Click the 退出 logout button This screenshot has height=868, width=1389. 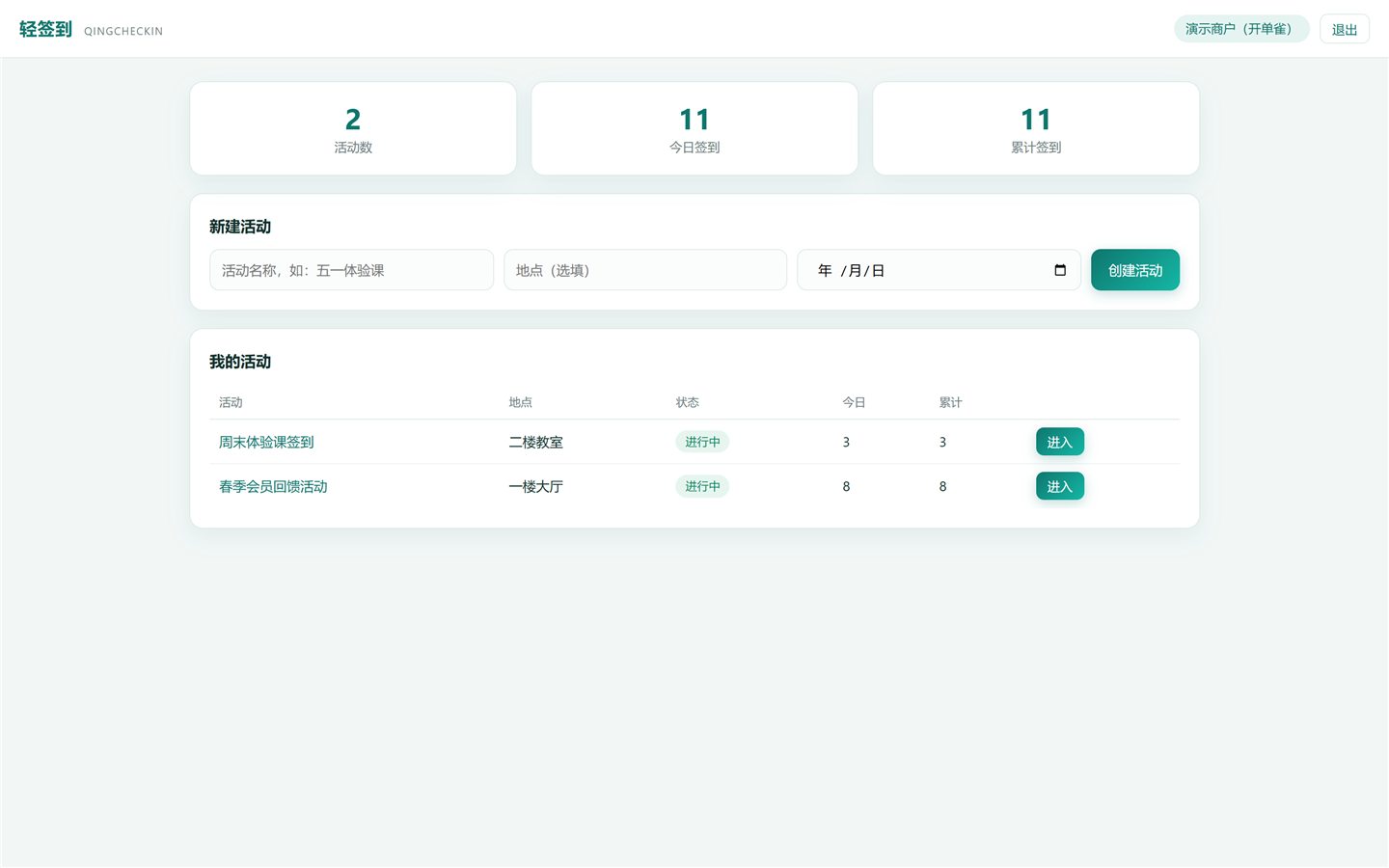tap(1345, 29)
